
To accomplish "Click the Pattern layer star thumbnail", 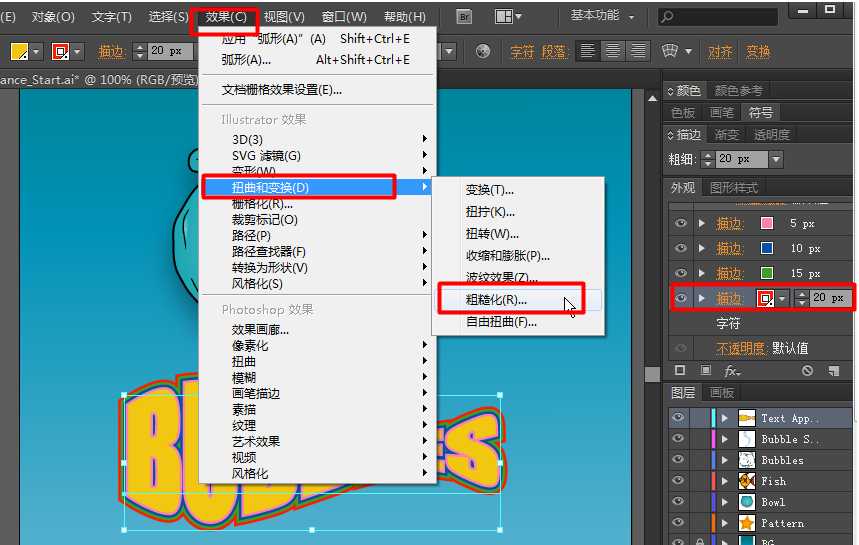I will point(747,523).
